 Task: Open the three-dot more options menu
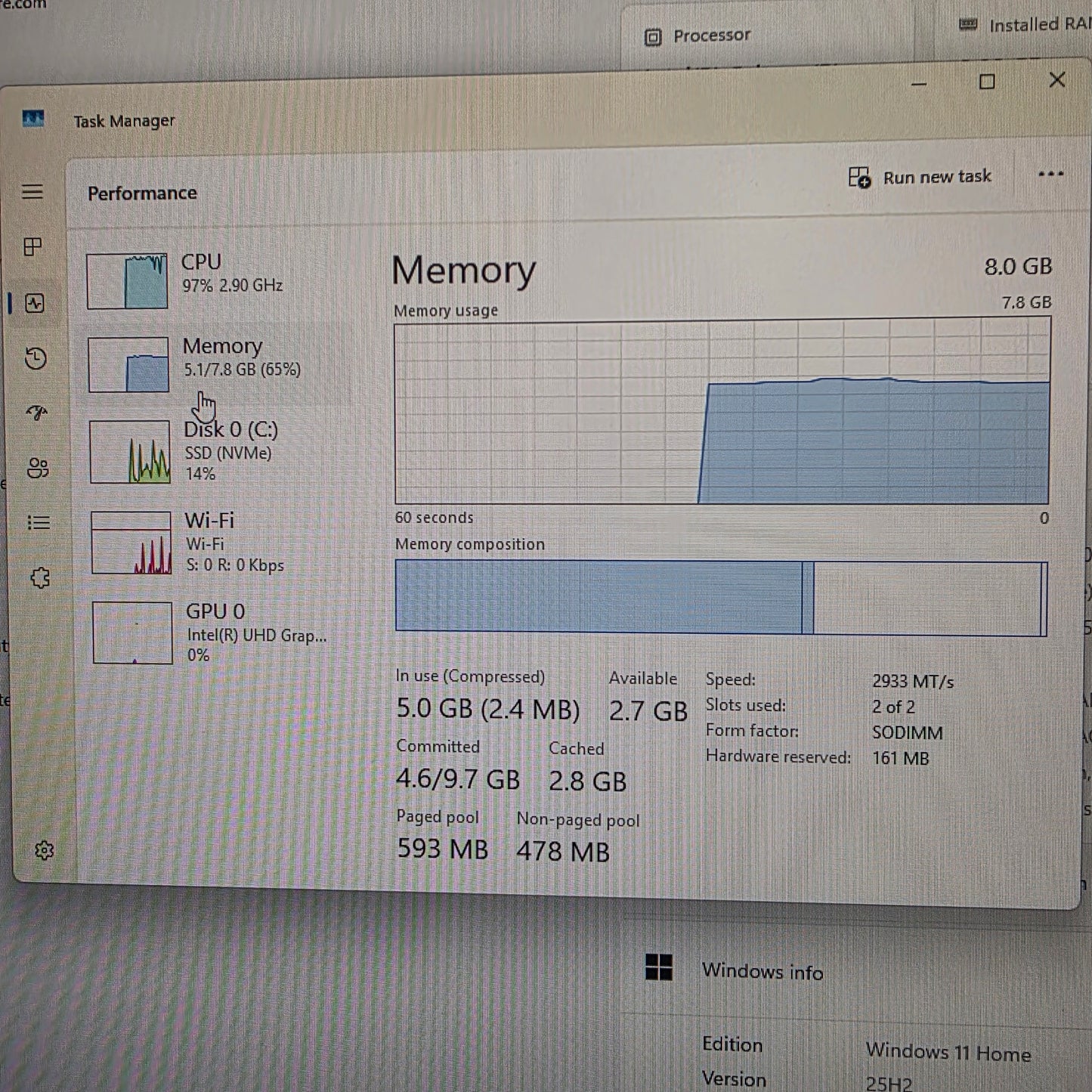pyautogui.click(x=1050, y=175)
